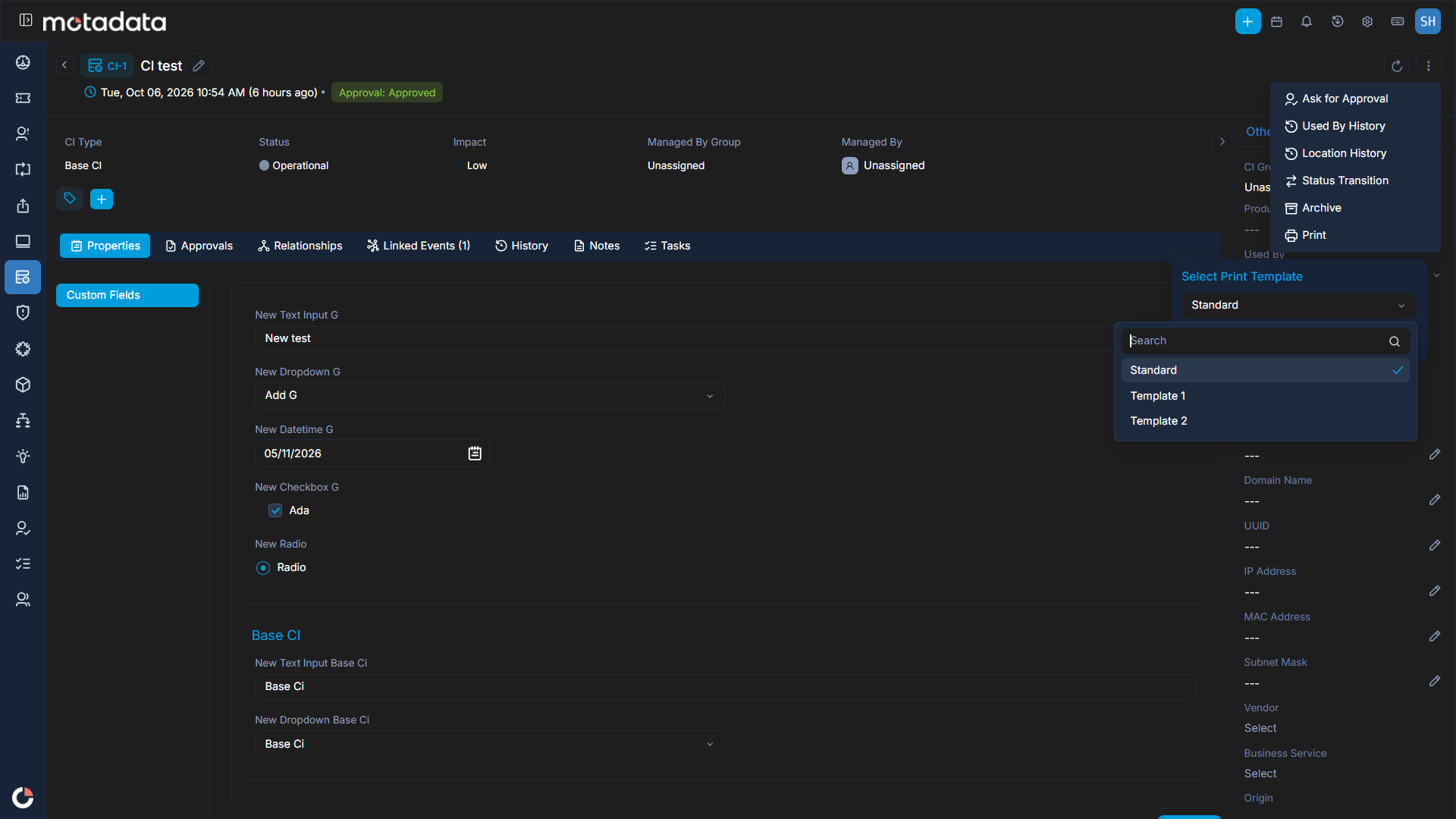Viewport: 1456px width, 819px height.
Task: Open keyboard shortcuts icon in top bar
Action: point(1398,21)
